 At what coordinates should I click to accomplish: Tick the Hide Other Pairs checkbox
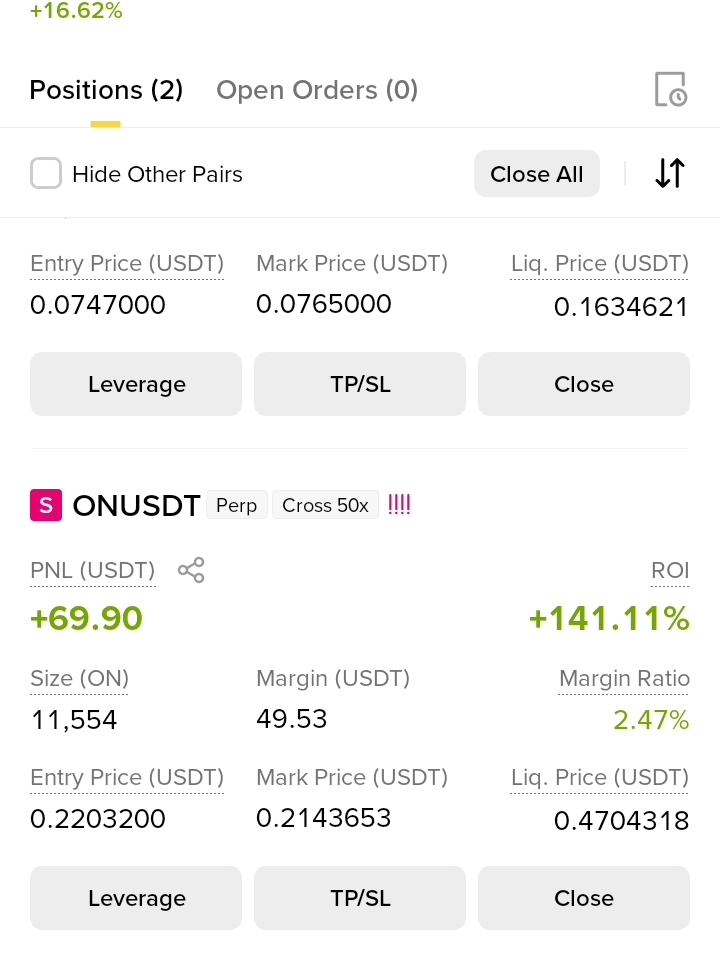46,173
